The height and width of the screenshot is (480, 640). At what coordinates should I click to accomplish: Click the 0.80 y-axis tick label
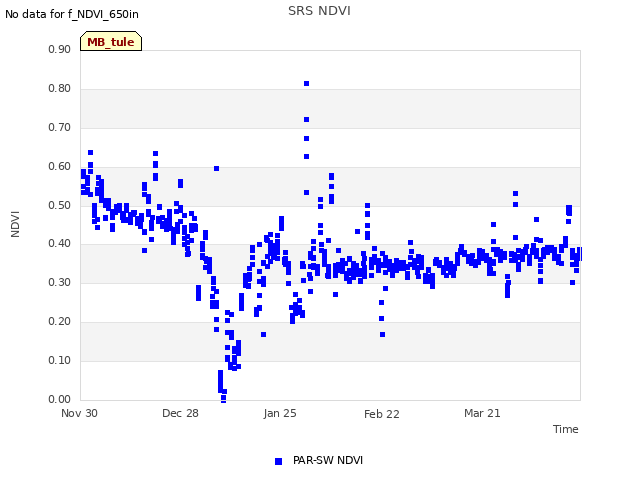[60, 88]
